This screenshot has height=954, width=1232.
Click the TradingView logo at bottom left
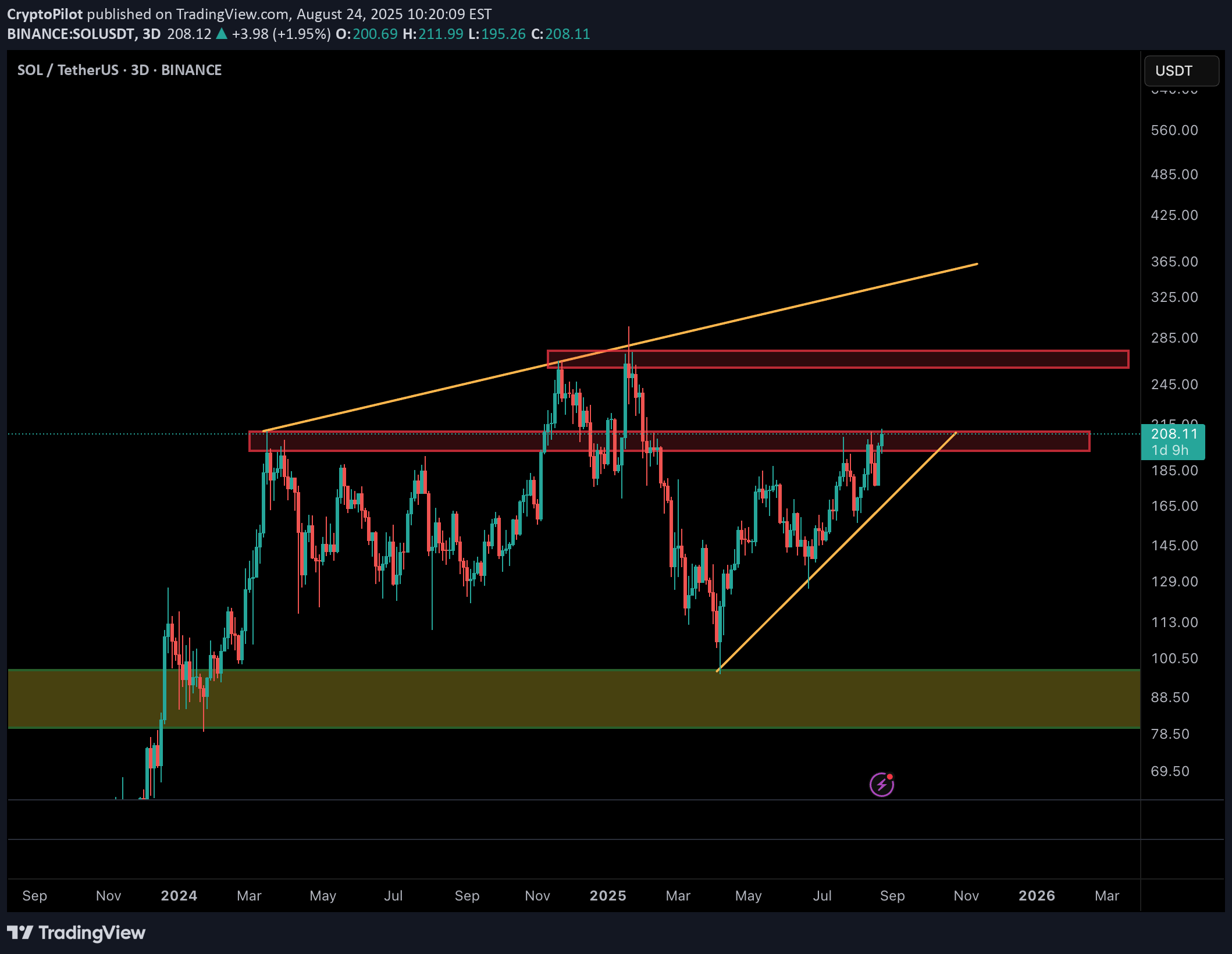[x=76, y=932]
